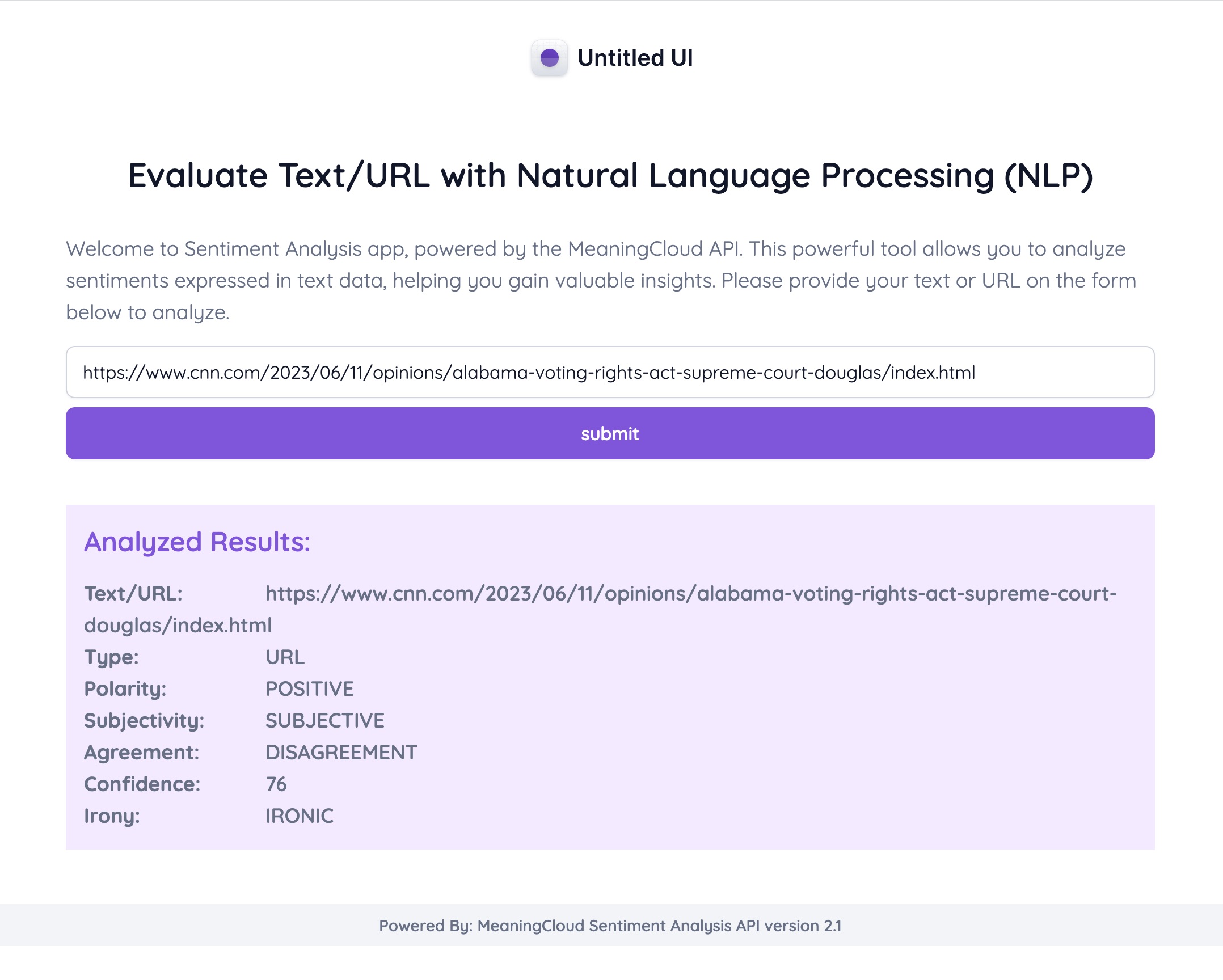Image resolution: width=1223 pixels, height=980 pixels.
Task: Click the Untitled UI brand name
Action: 635,58
